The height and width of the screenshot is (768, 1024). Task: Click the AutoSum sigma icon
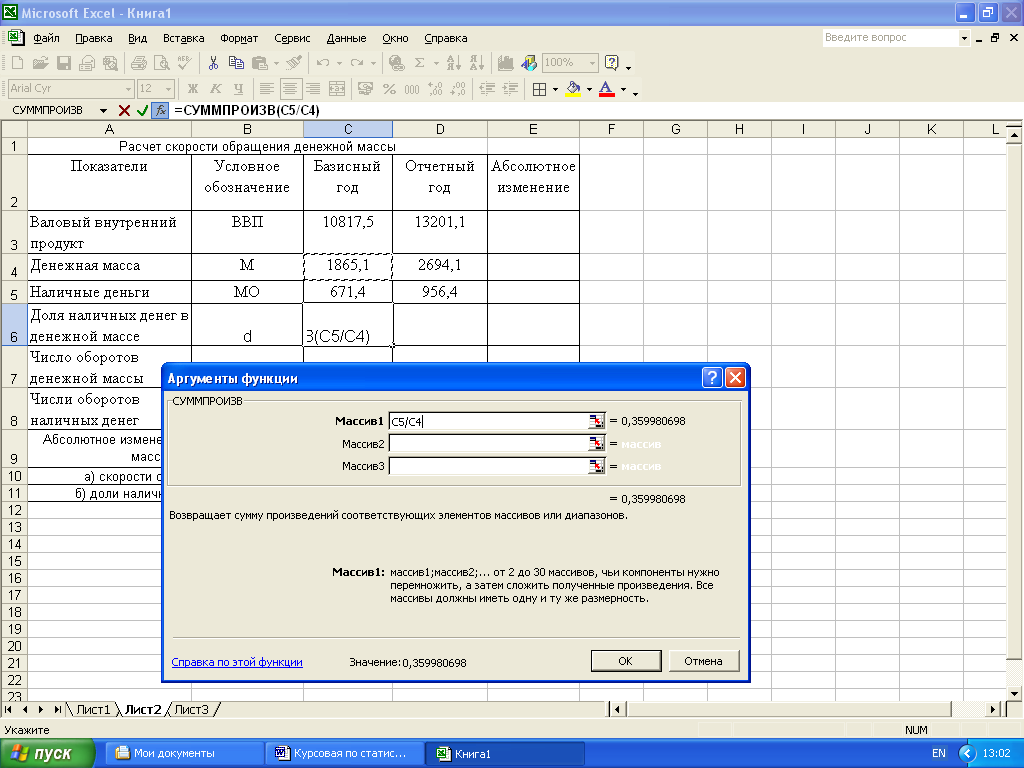[420, 63]
